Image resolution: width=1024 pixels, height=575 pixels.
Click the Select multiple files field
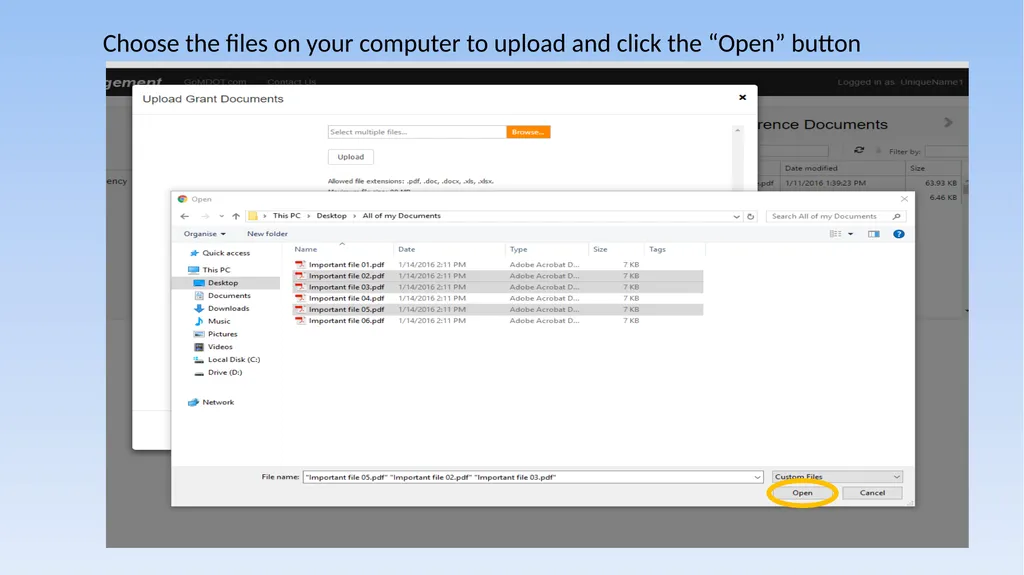(x=417, y=132)
